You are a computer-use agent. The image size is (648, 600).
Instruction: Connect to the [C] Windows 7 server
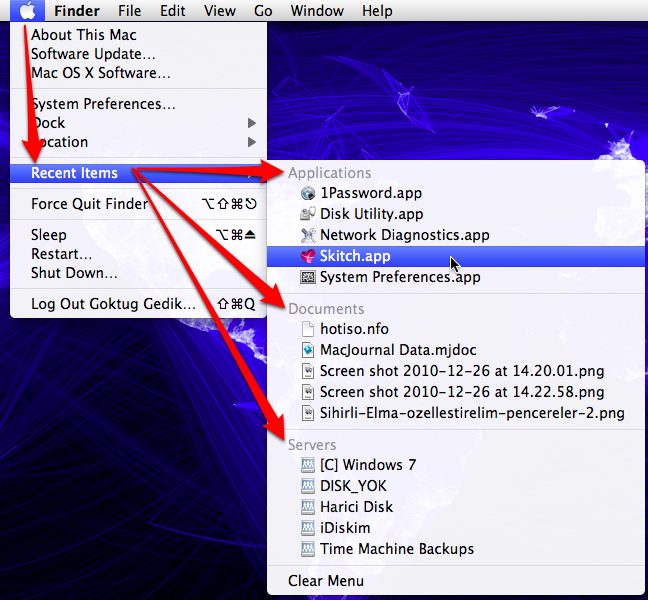[367, 465]
